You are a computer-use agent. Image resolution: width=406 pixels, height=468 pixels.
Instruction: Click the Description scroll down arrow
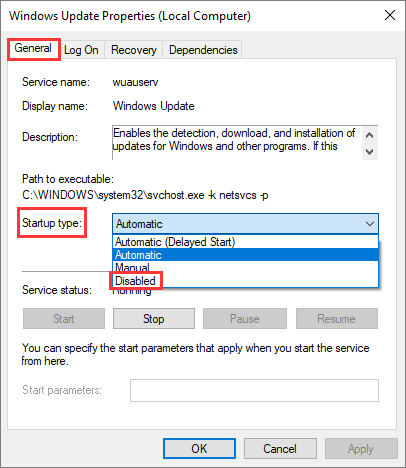pyautogui.click(x=369, y=152)
